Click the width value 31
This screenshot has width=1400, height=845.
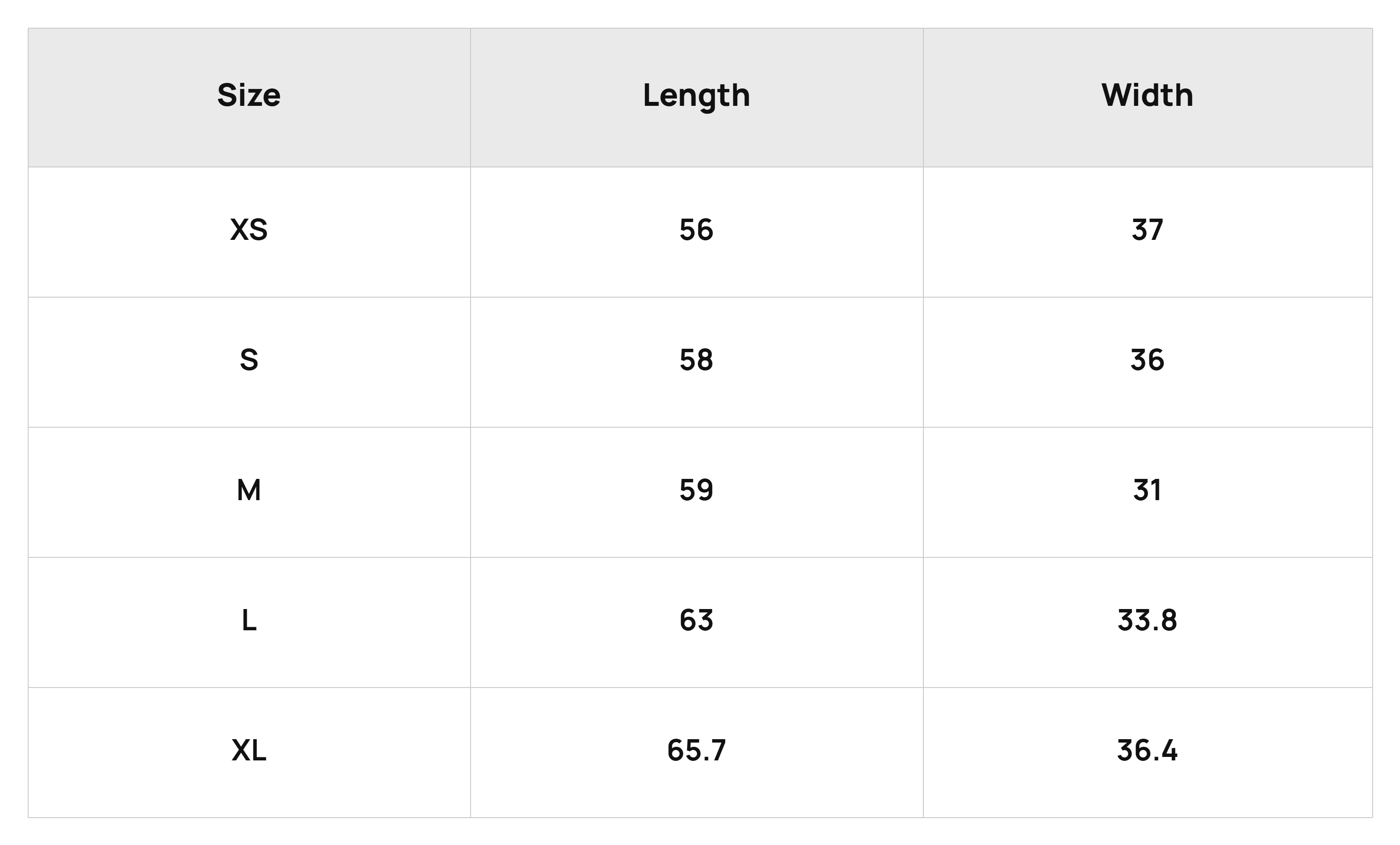[x=1147, y=490]
